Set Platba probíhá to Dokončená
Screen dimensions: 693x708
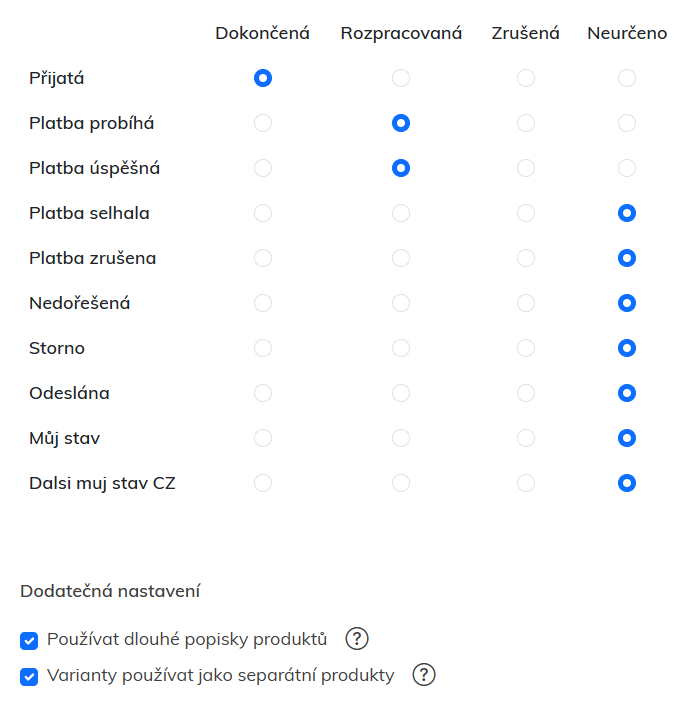point(263,123)
